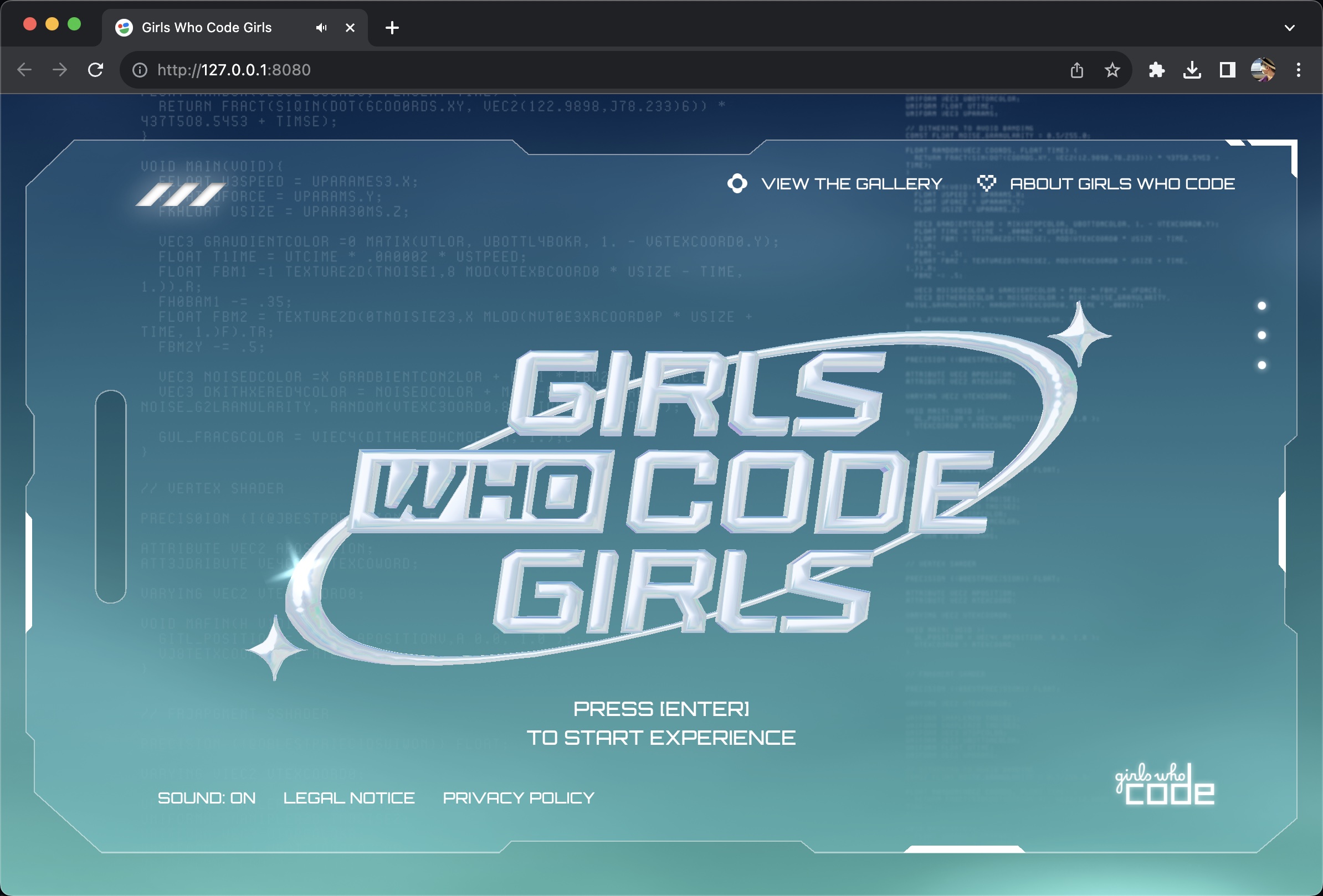This screenshot has width=1323, height=896.
Task: Click the reload page icon
Action: [x=96, y=70]
